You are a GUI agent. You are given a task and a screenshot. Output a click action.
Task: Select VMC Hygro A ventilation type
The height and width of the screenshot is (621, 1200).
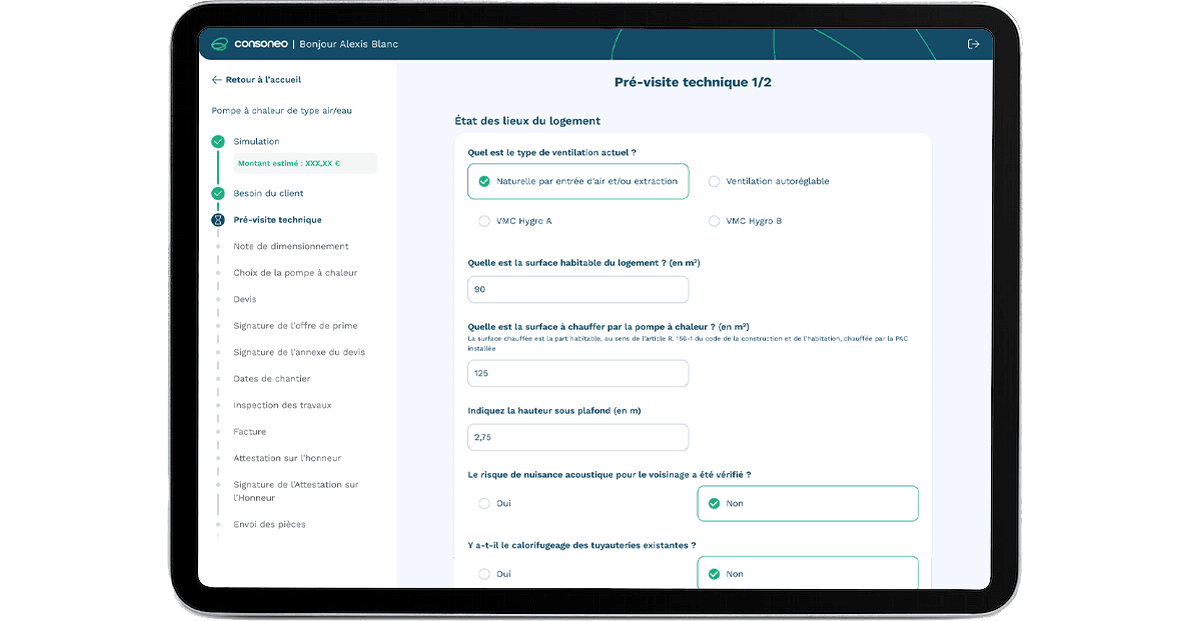click(x=485, y=221)
